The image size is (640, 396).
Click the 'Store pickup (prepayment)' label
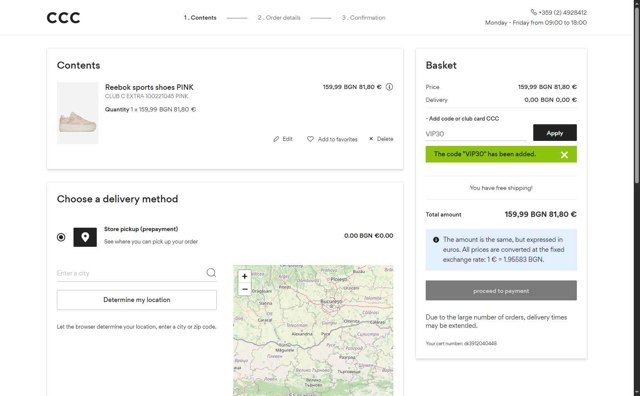[141, 229]
